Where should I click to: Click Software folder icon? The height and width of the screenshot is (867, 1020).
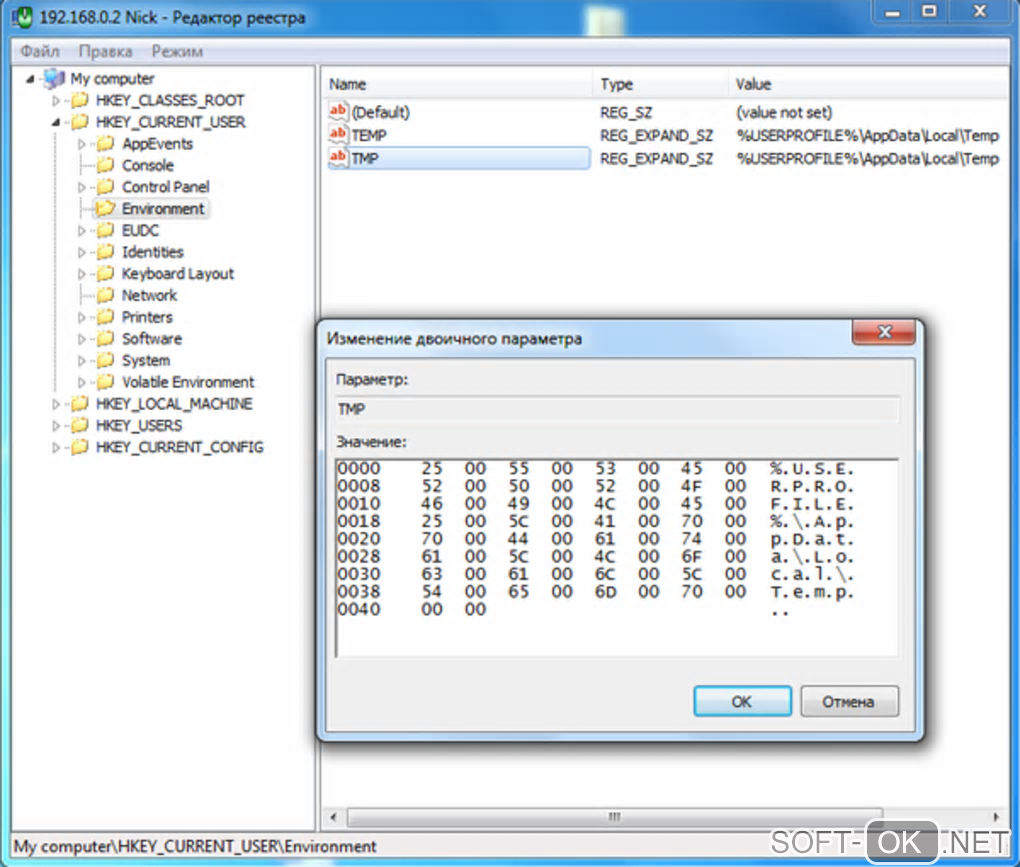pos(105,338)
